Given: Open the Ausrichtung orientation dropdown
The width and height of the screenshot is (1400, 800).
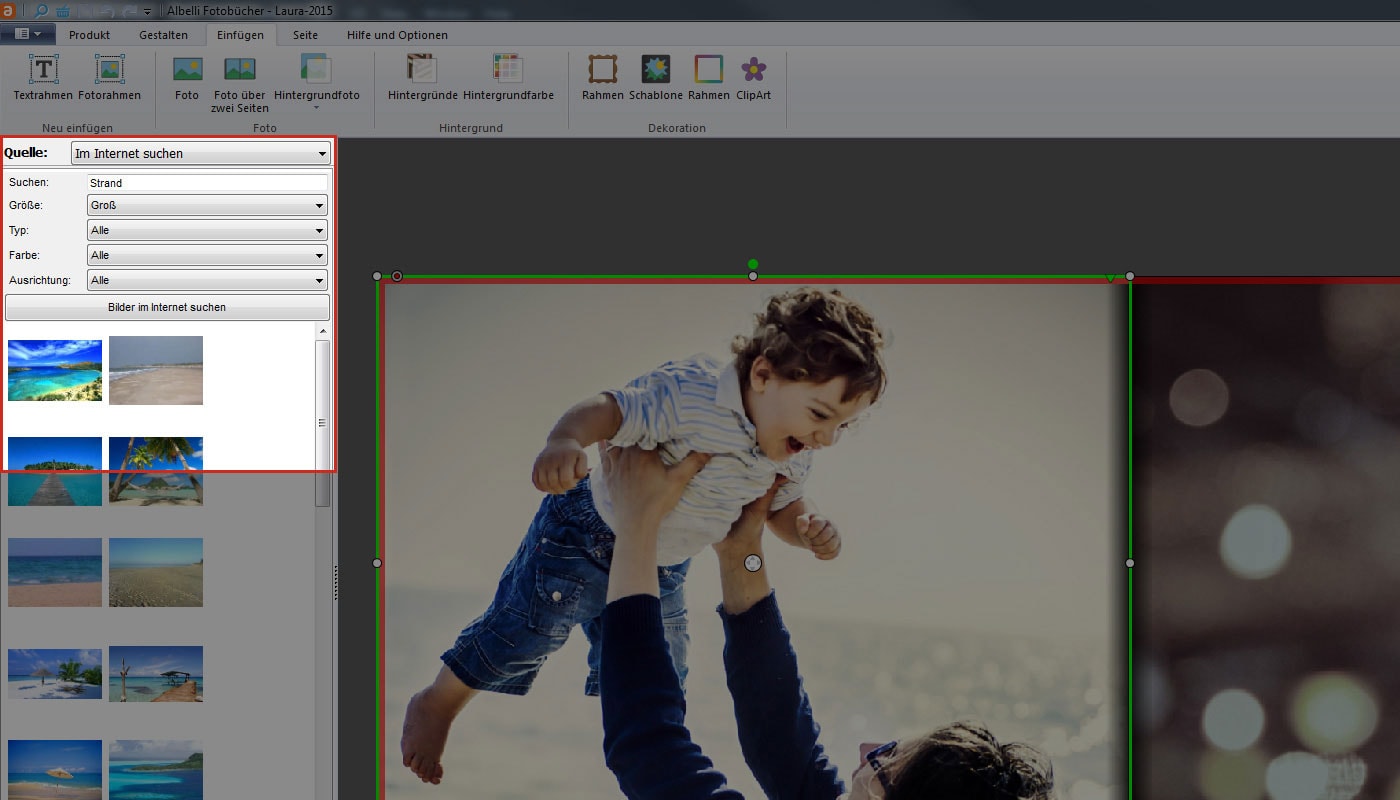Looking at the screenshot, I should 207,281.
